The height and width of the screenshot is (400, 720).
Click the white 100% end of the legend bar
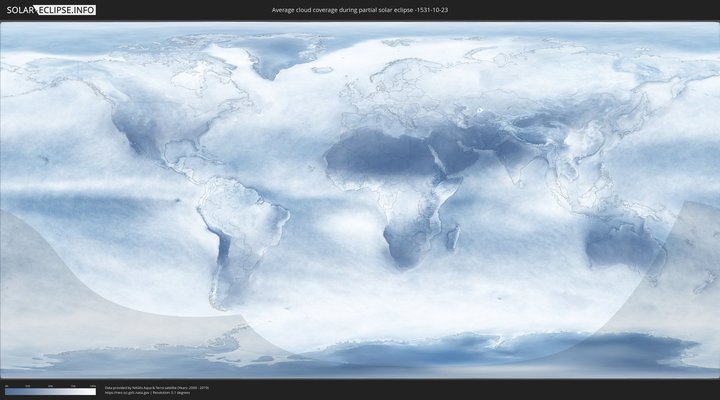coord(93,392)
